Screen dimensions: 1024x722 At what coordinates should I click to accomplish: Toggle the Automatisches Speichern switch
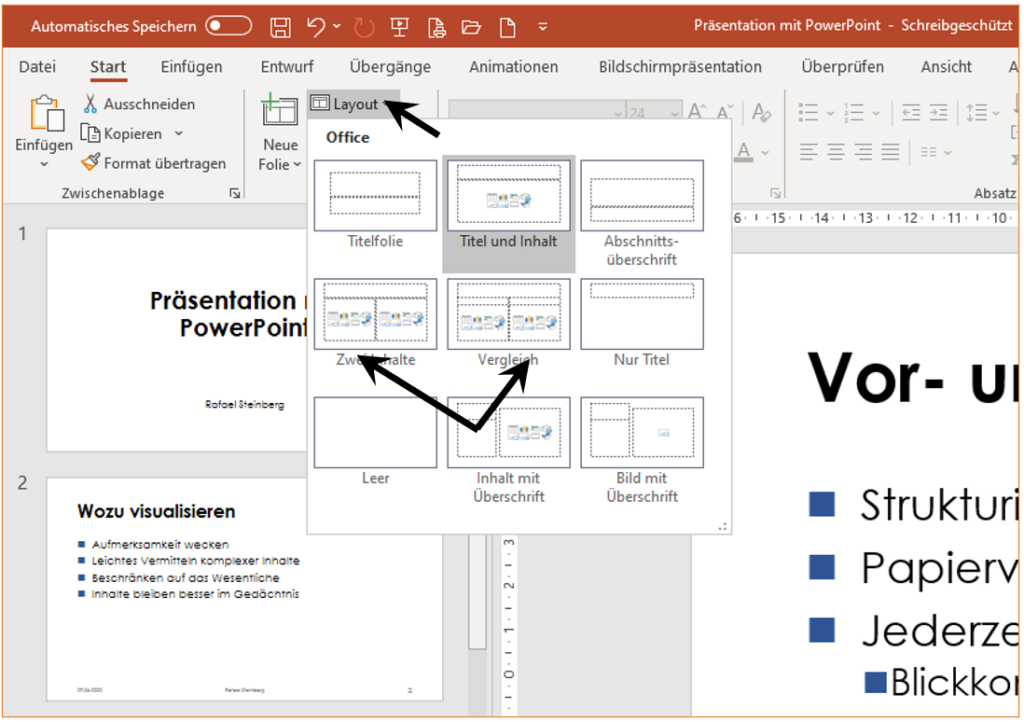pyautogui.click(x=229, y=26)
